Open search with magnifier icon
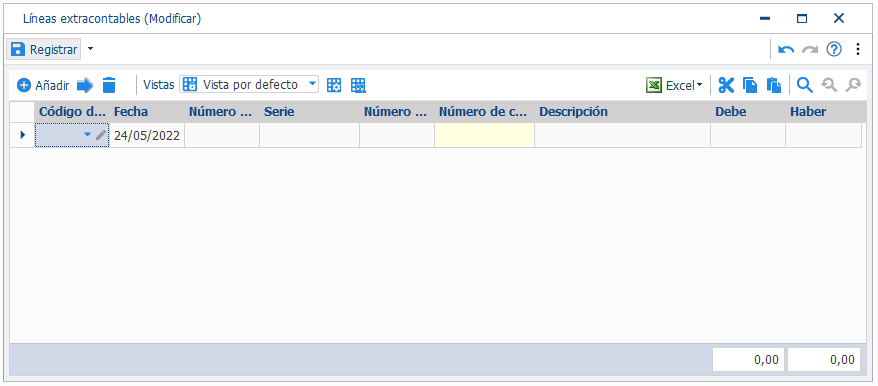 pyautogui.click(x=805, y=85)
